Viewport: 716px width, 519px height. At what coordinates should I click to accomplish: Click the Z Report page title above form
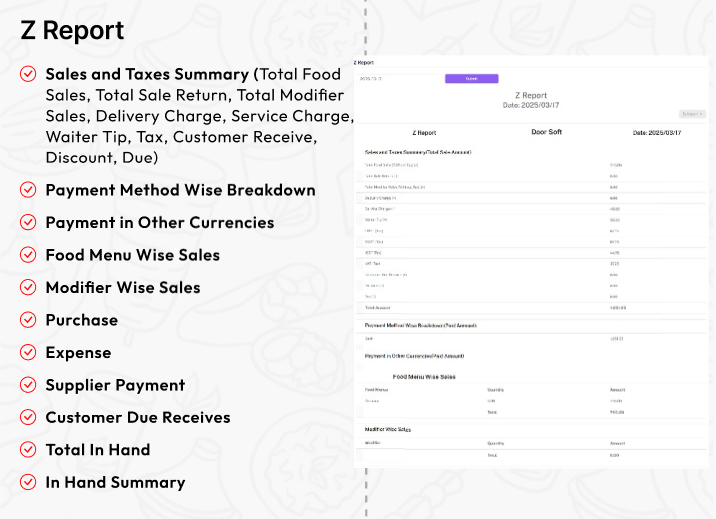coord(364,63)
